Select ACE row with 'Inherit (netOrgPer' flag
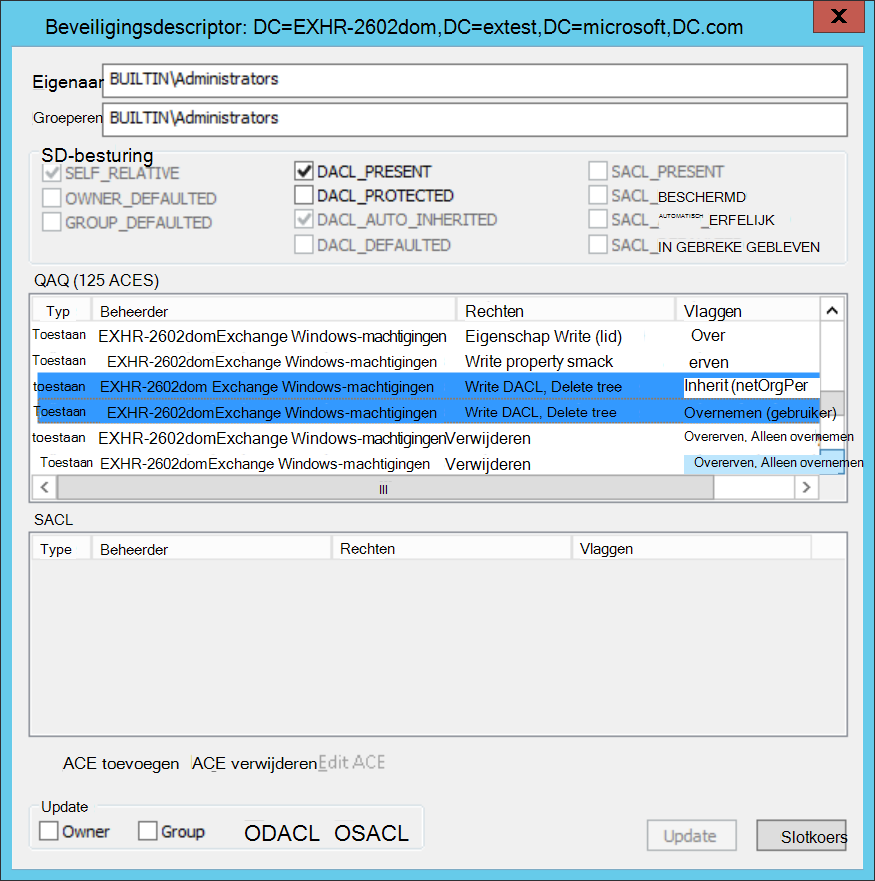875x881 pixels. (x=428, y=386)
